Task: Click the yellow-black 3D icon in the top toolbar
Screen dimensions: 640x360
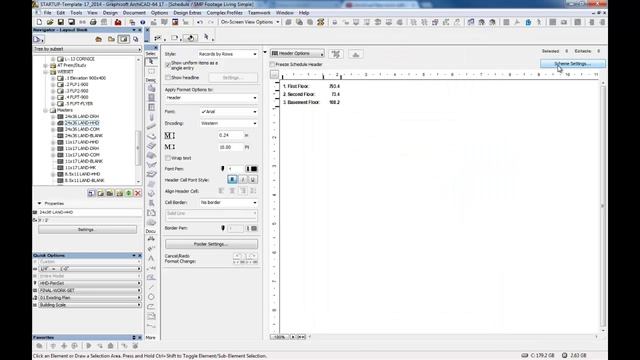Action: pyautogui.click(x=321, y=22)
